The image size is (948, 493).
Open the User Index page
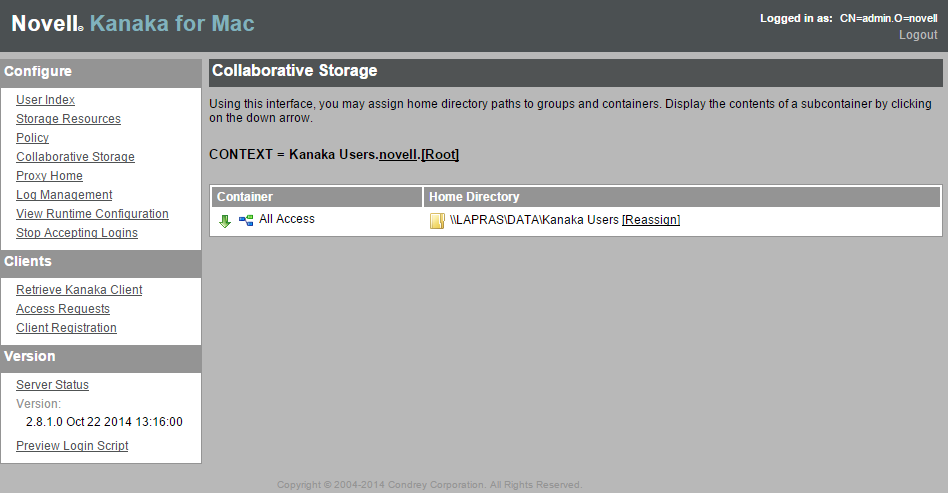tap(45, 100)
